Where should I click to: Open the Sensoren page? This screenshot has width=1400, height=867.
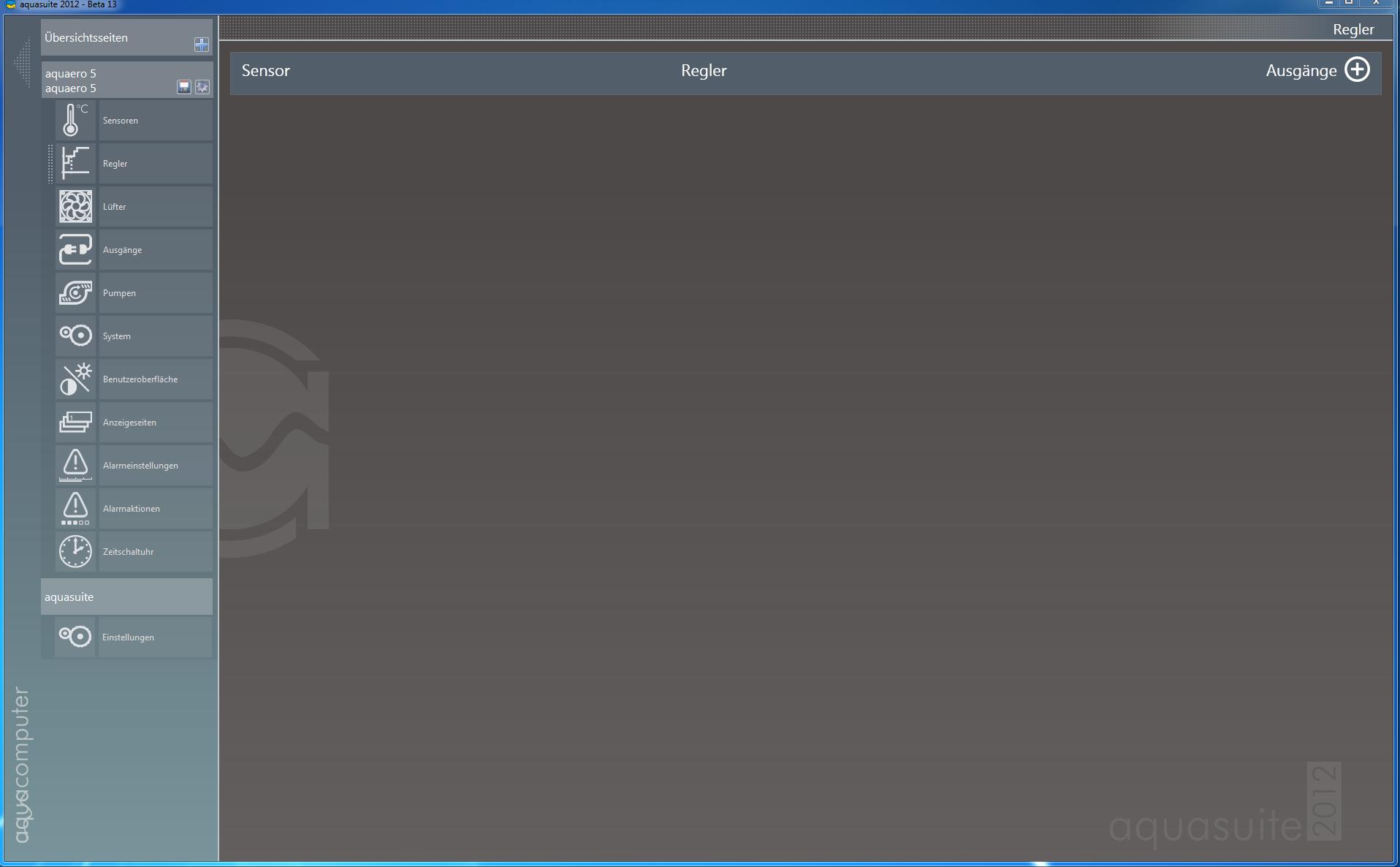155,120
